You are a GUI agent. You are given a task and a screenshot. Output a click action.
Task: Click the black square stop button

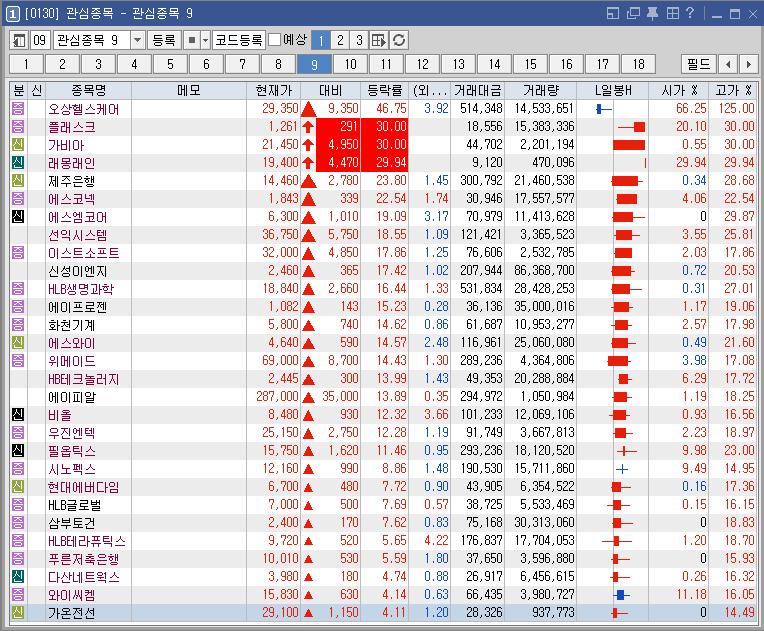click(x=192, y=40)
